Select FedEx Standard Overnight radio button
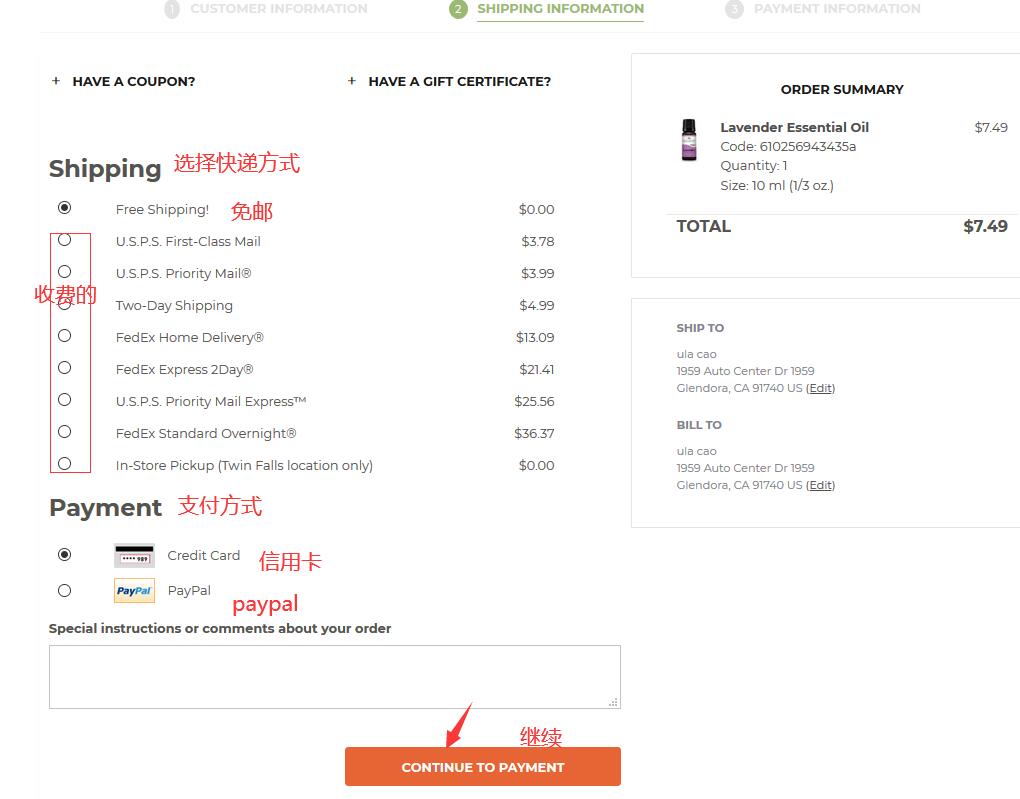Viewport: 1020px width, 799px height. (64, 431)
